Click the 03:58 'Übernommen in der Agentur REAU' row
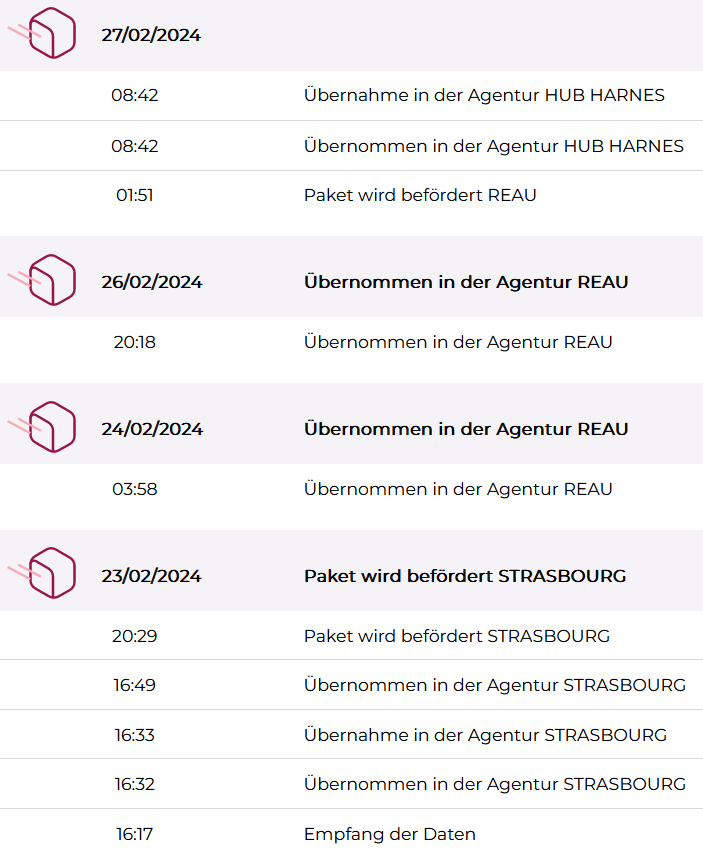This screenshot has width=703, height=865. pos(352,489)
